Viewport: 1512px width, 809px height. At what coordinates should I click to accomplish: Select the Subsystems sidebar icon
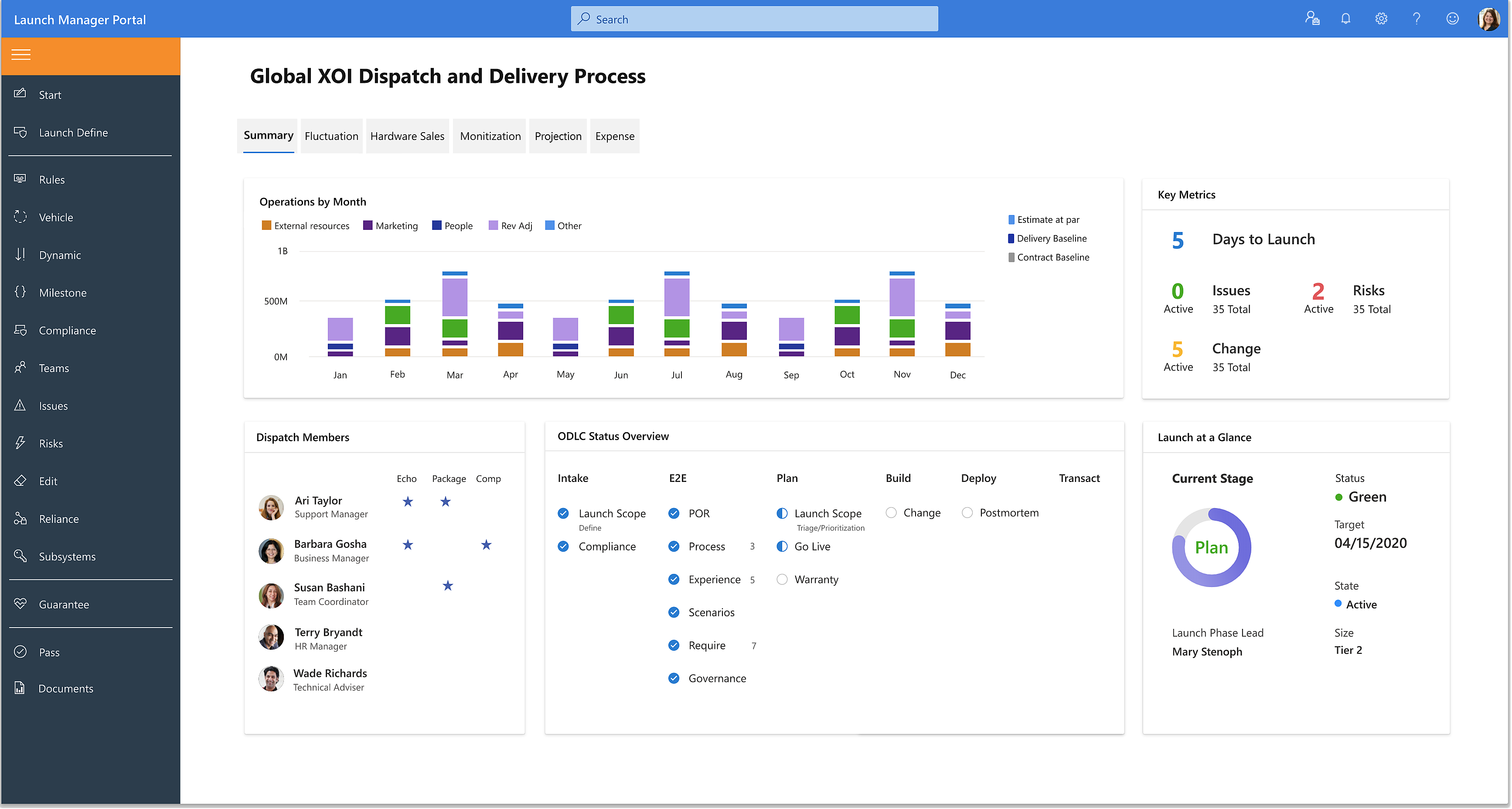pyautogui.click(x=20, y=556)
